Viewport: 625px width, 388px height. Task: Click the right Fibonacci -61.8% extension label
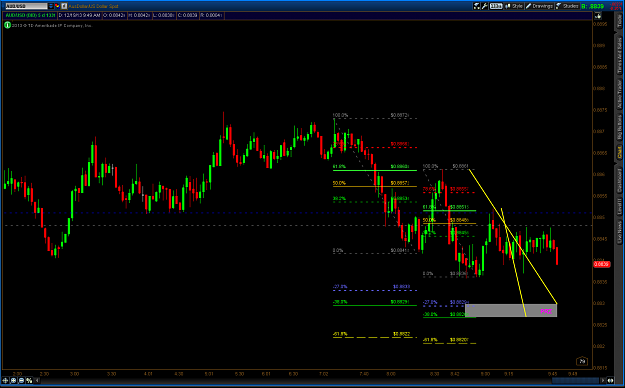(x=430, y=340)
